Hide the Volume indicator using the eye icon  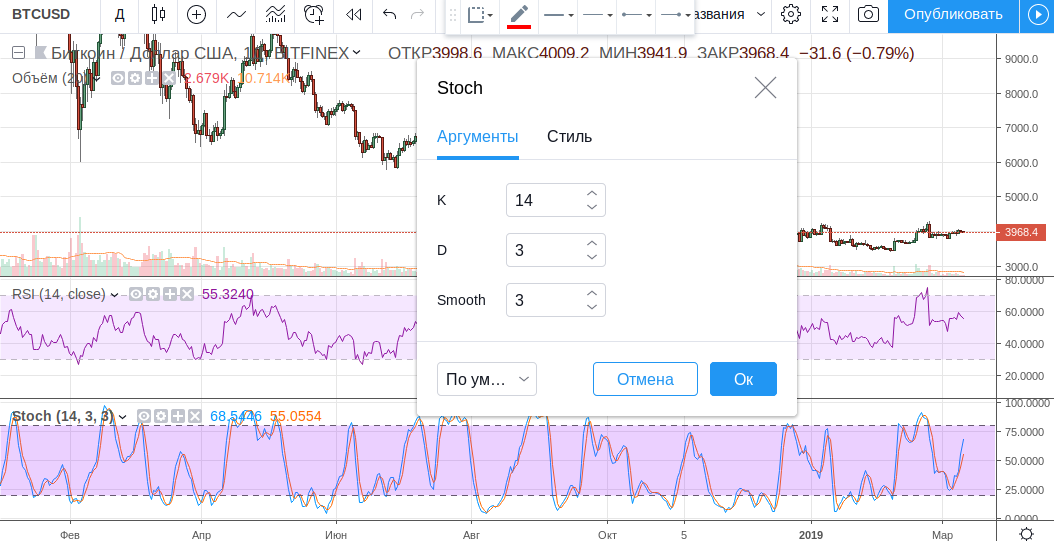click(x=118, y=78)
